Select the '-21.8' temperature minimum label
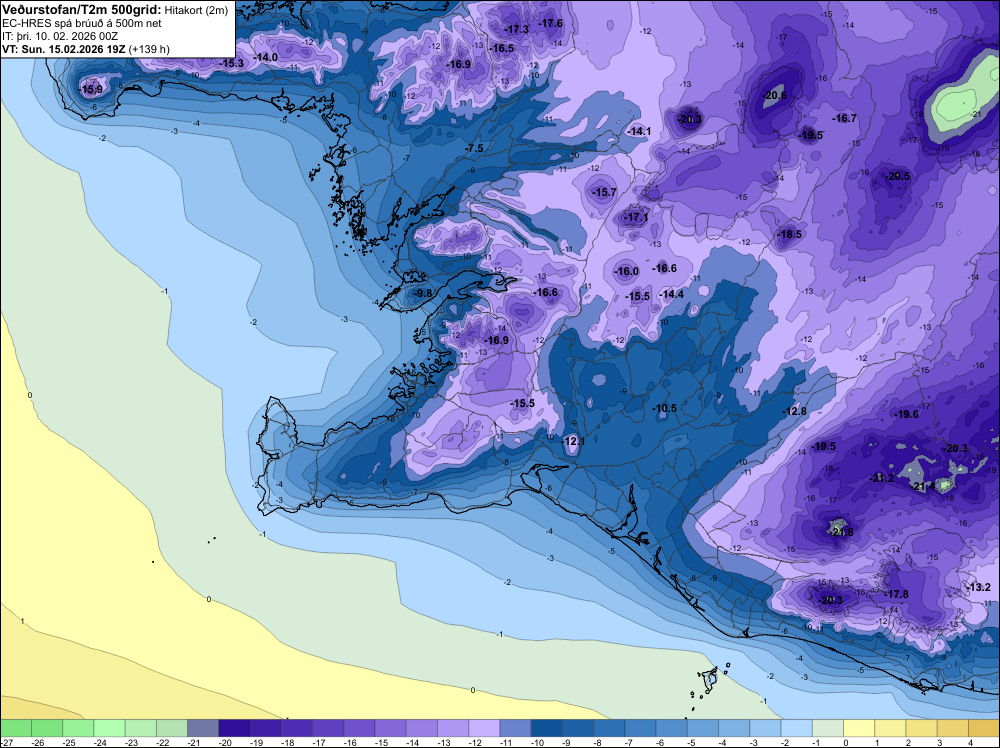 pyautogui.click(x=841, y=532)
